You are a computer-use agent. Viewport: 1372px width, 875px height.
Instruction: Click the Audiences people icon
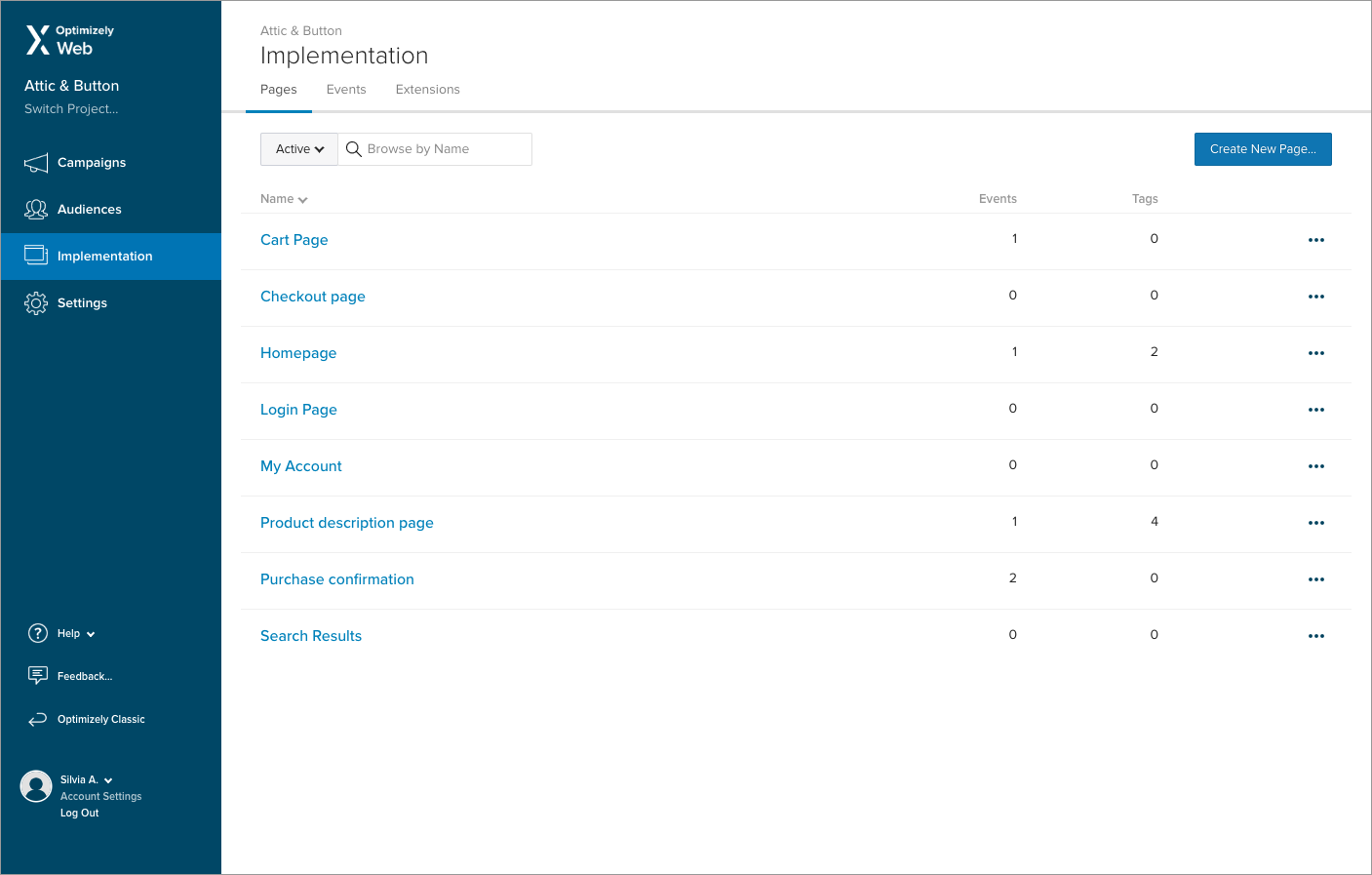[x=36, y=210]
